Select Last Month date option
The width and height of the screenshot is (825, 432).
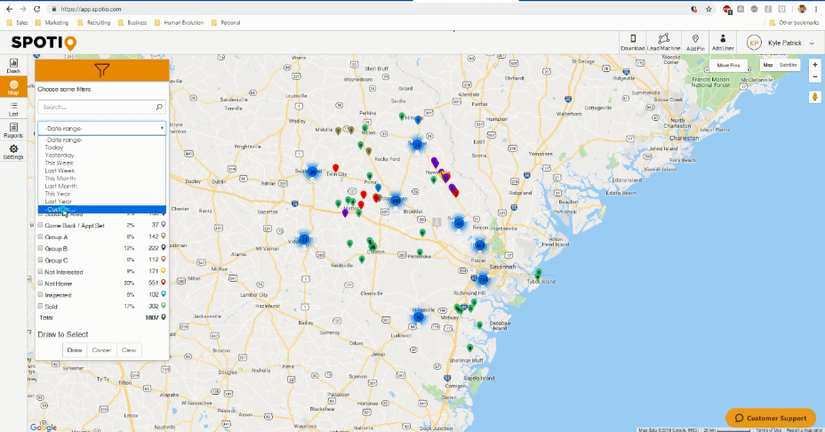102,186
